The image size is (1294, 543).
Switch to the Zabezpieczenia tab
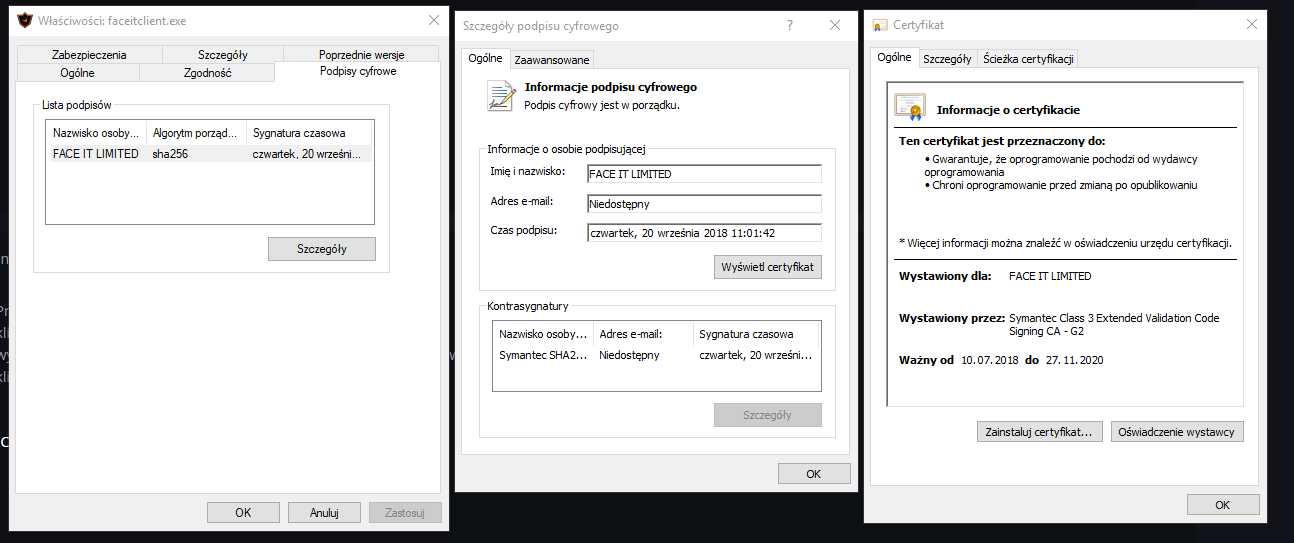pos(89,55)
